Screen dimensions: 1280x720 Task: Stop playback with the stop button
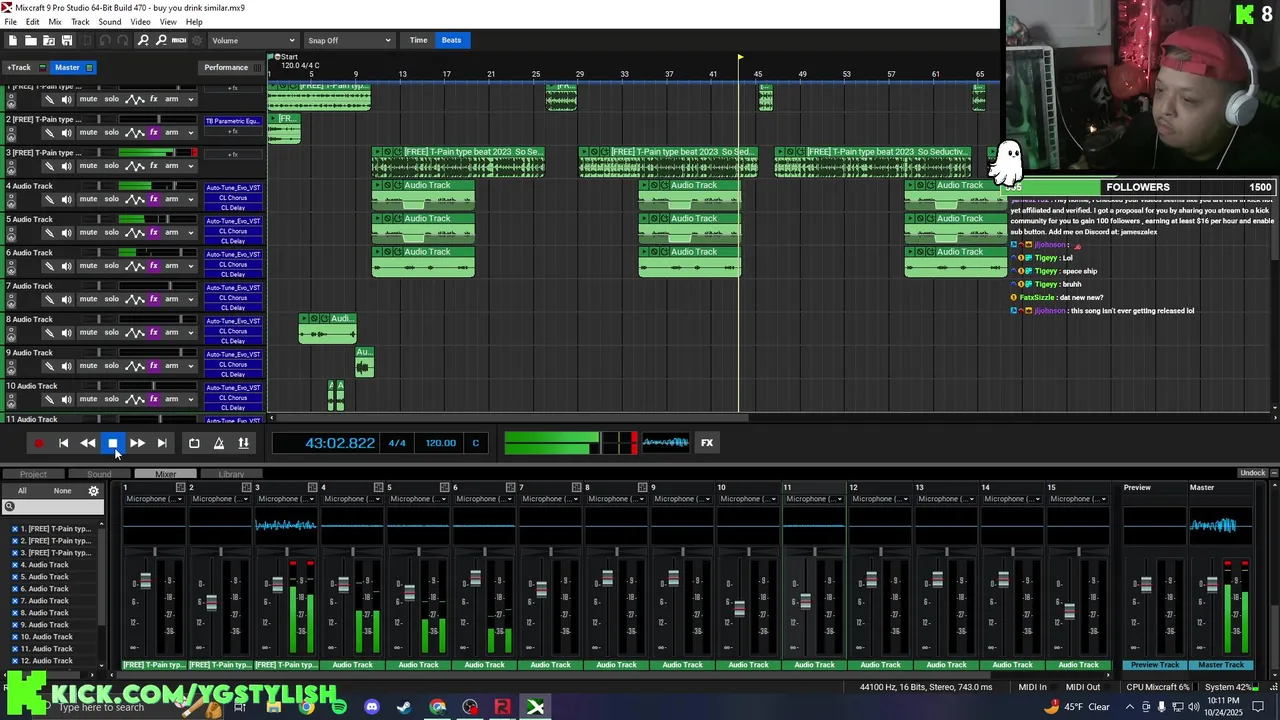tap(113, 443)
